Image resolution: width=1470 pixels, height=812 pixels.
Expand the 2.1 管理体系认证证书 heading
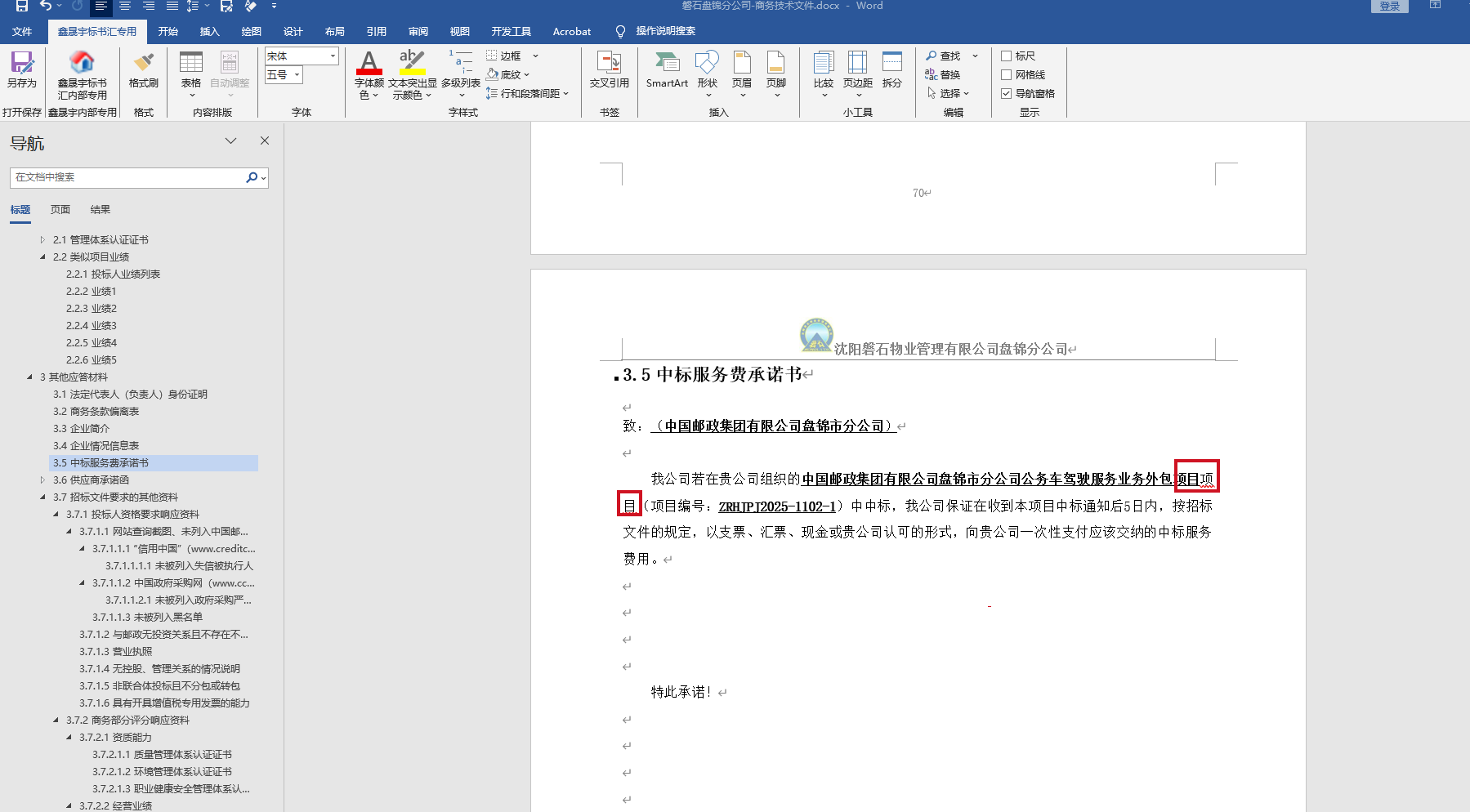tap(42, 240)
